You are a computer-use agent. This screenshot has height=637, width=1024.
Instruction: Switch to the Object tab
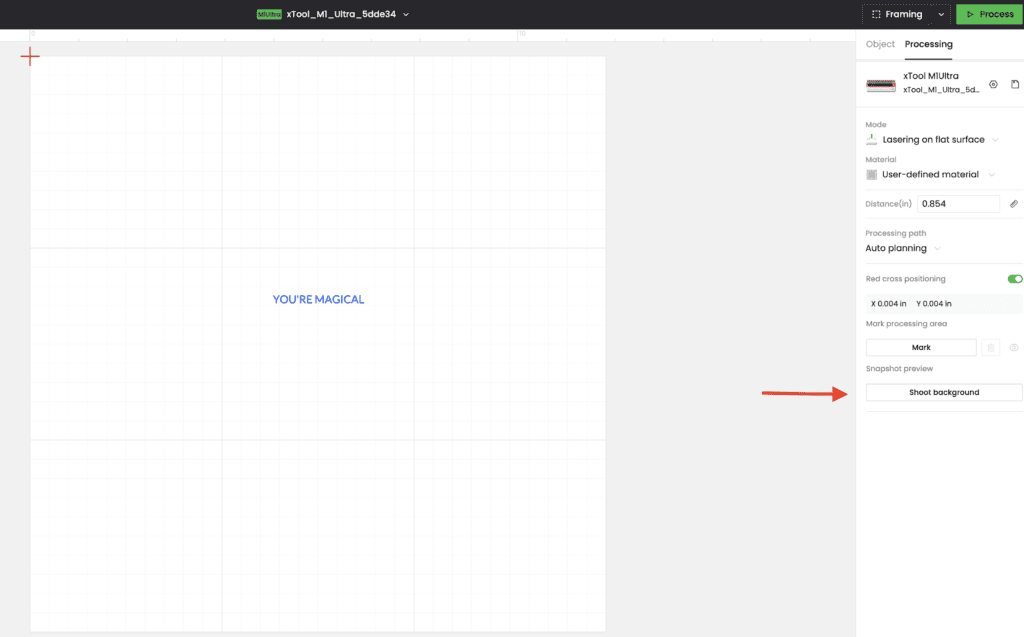(880, 44)
